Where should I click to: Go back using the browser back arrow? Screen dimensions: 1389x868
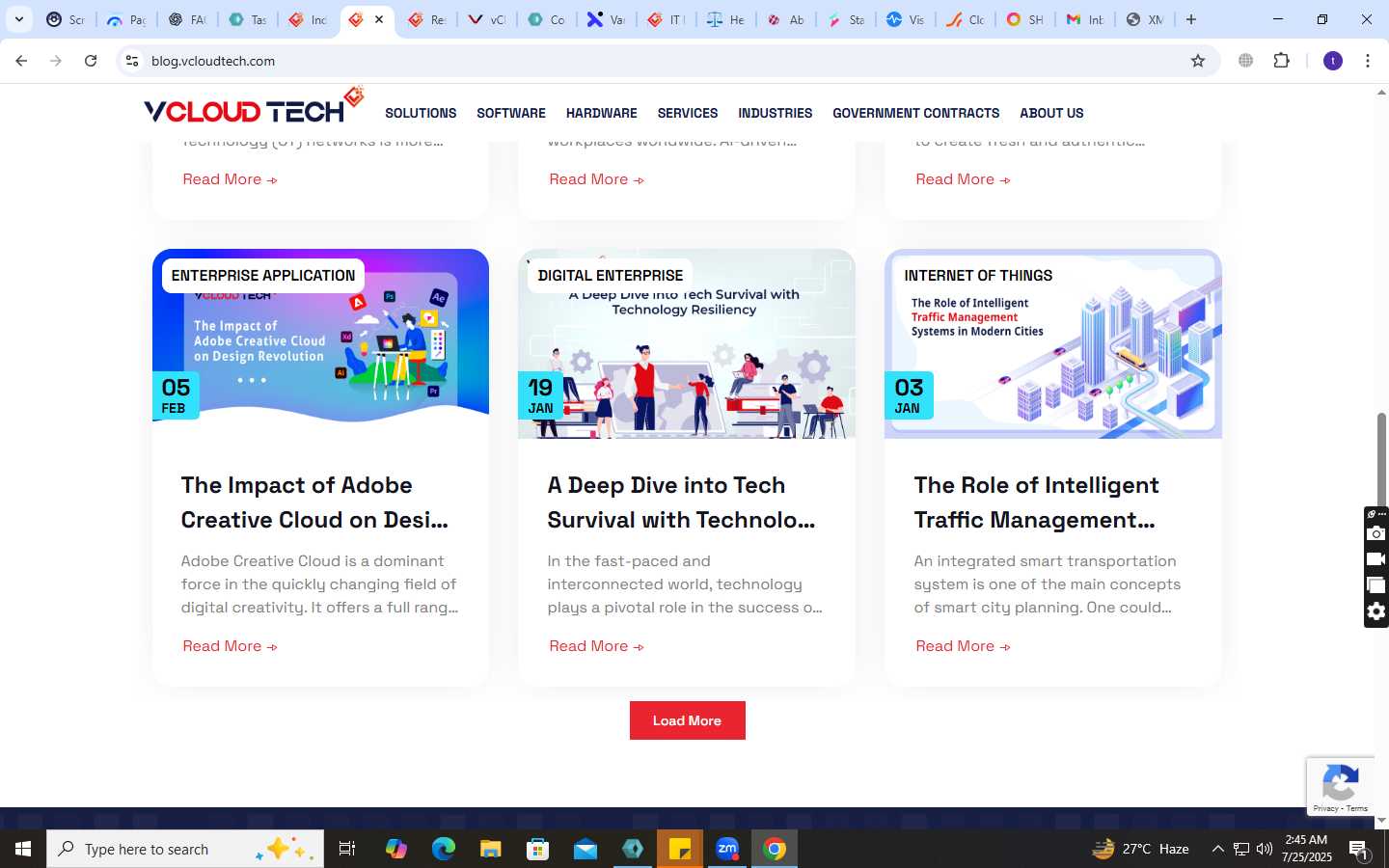(21, 61)
